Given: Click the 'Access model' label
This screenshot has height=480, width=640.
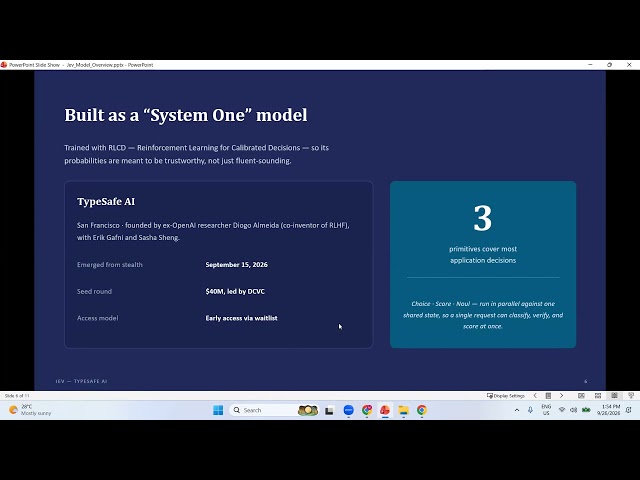Looking at the screenshot, I should coord(98,318).
